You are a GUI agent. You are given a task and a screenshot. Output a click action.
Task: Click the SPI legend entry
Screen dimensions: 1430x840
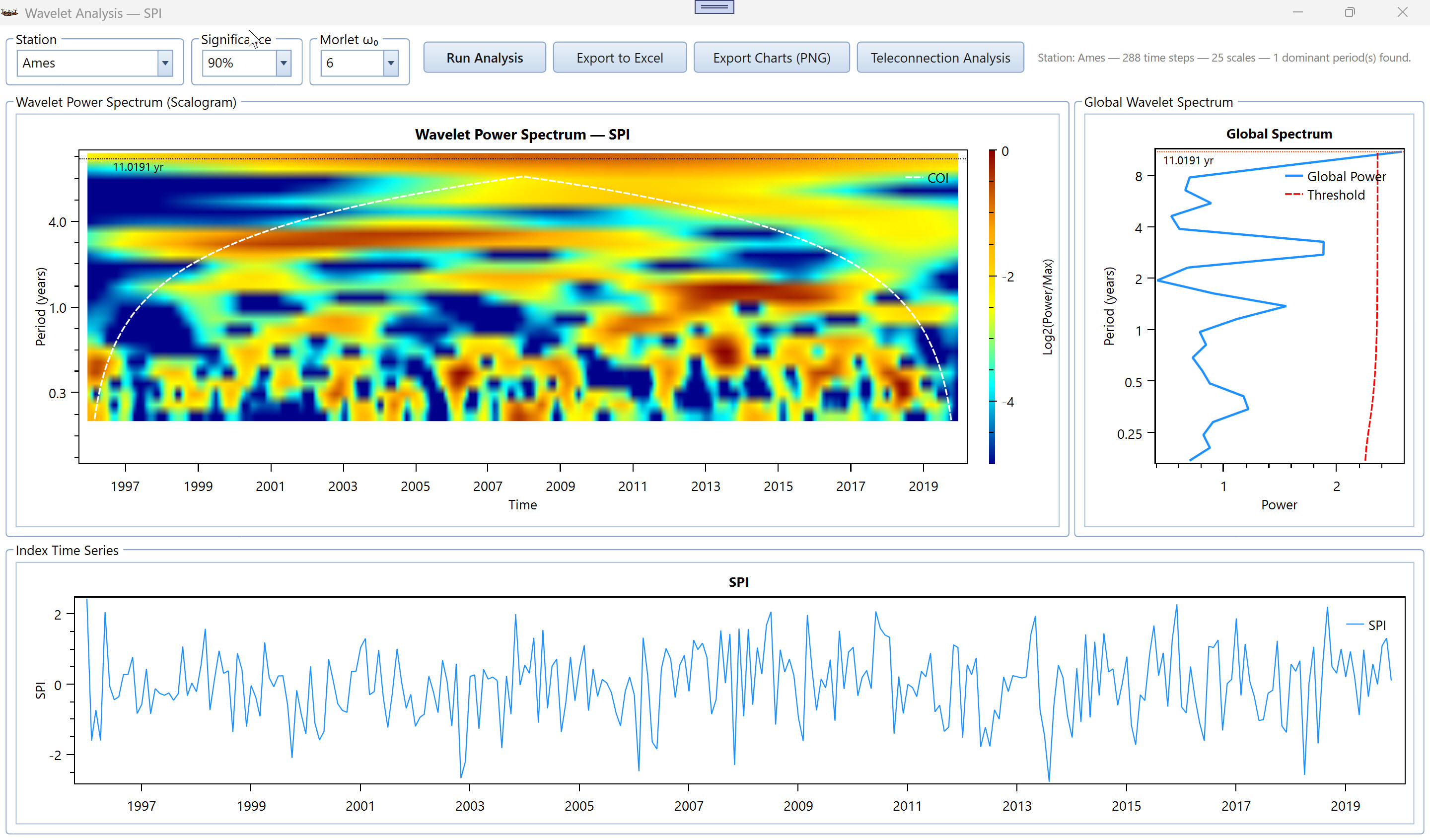[1366, 625]
